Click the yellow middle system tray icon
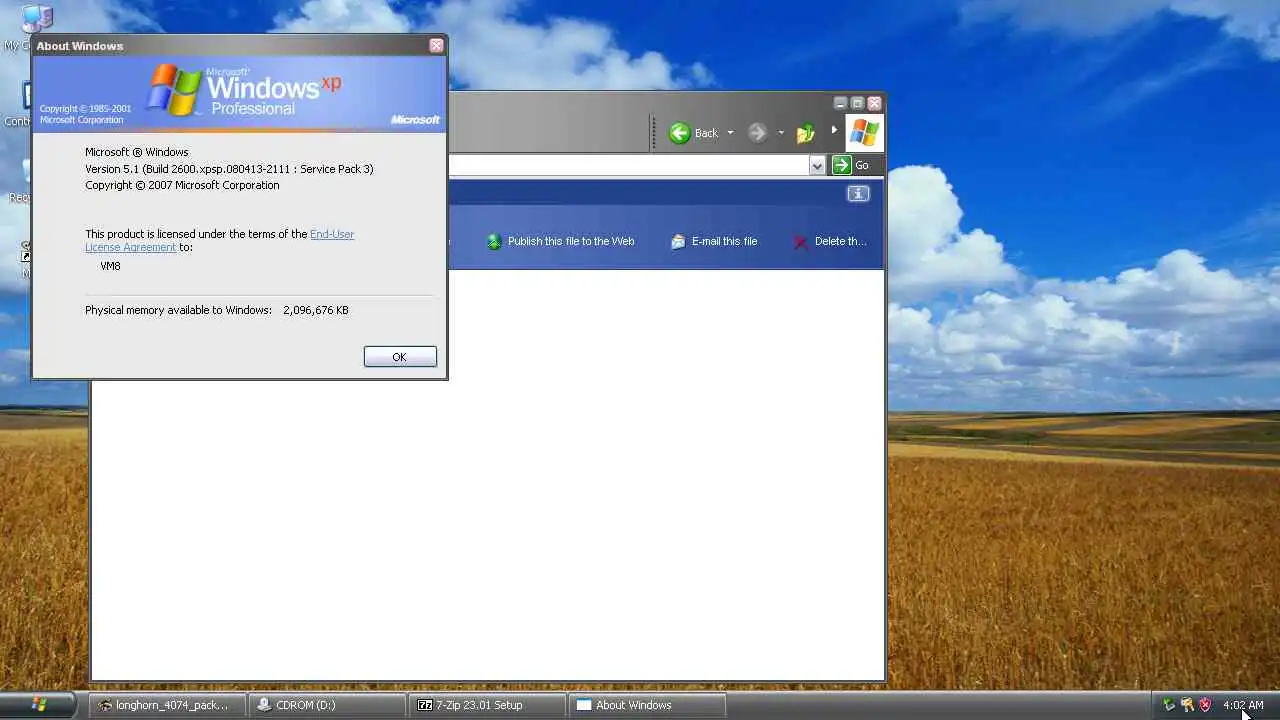 (1187, 705)
